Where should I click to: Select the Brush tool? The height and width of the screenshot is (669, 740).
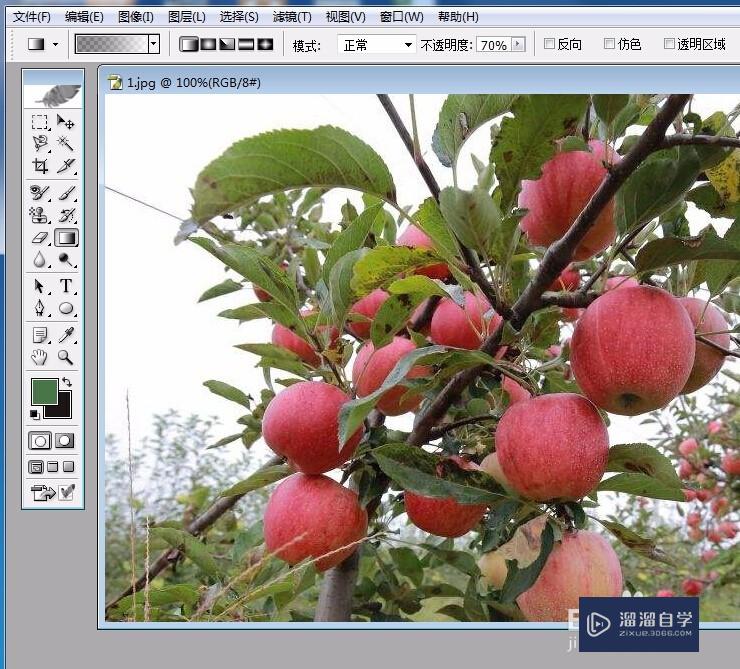tap(66, 192)
